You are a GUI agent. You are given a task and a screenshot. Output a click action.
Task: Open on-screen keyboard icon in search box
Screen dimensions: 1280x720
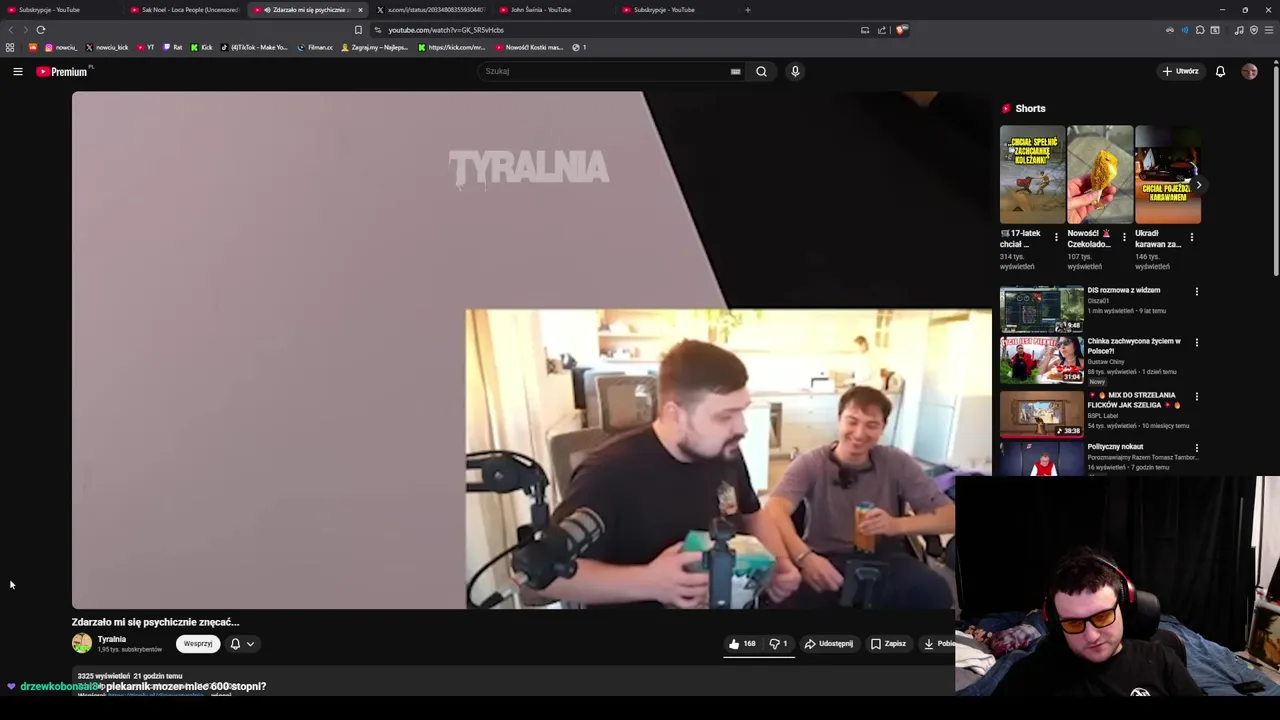pyautogui.click(x=735, y=71)
